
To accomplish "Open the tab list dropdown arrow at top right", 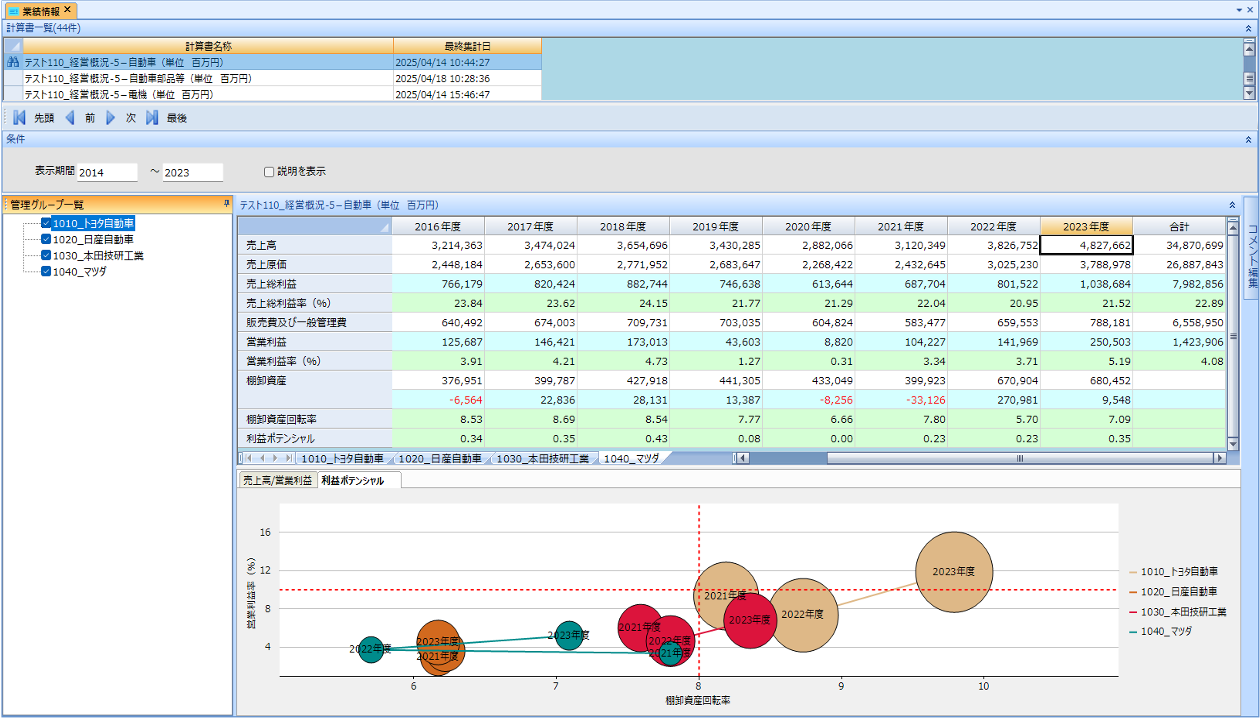I will click(1240, 9).
